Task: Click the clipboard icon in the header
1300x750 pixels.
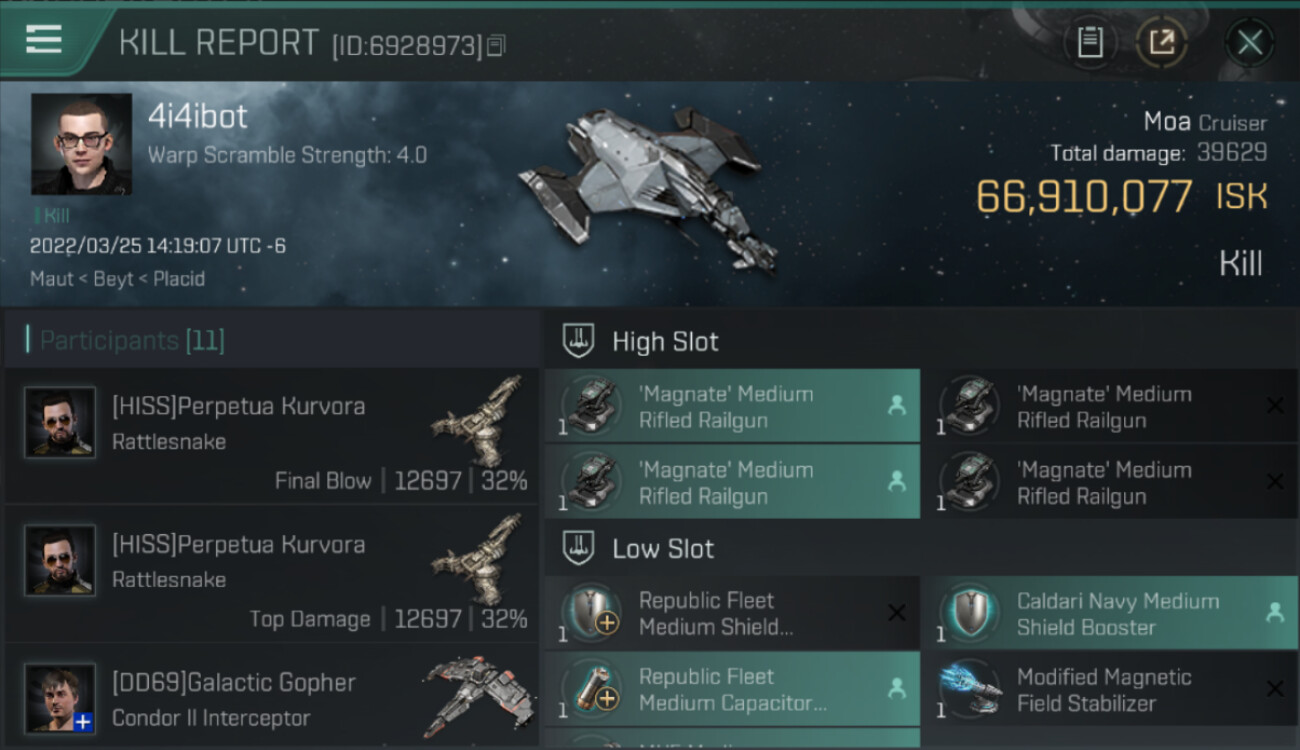Action: (1090, 42)
